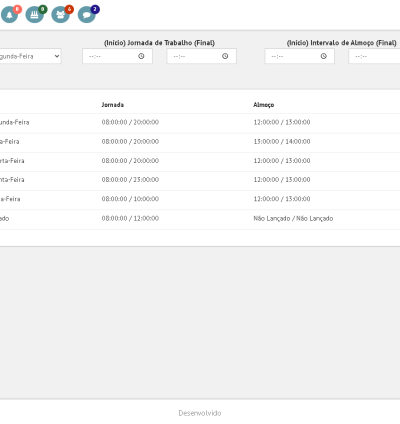
Task: Open the notifications bell icon
Action: 9,15
